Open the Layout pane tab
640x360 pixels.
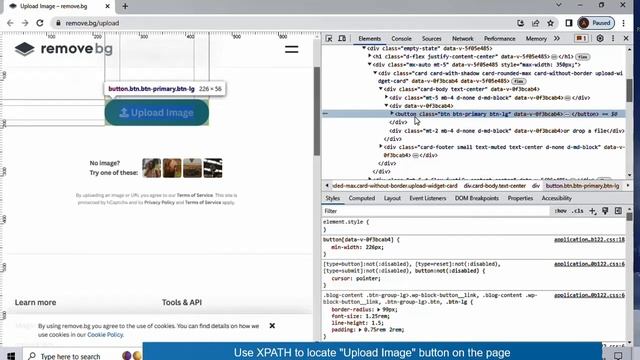coord(392,198)
